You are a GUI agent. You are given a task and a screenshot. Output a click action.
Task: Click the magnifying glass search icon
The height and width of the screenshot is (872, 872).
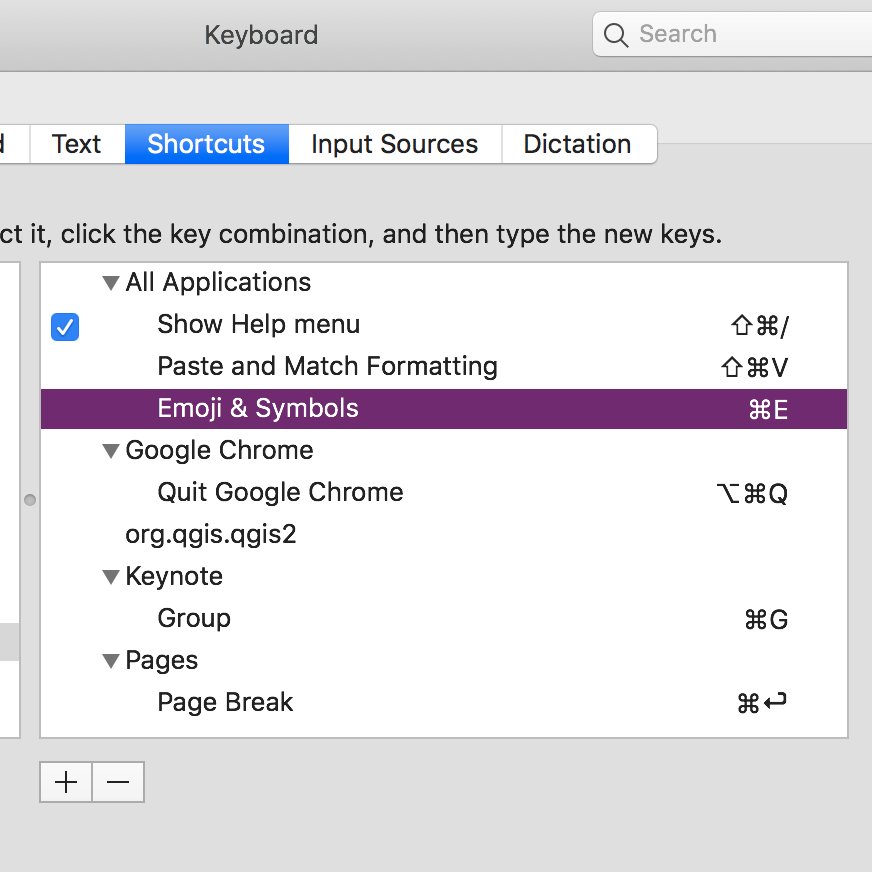pyautogui.click(x=616, y=35)
